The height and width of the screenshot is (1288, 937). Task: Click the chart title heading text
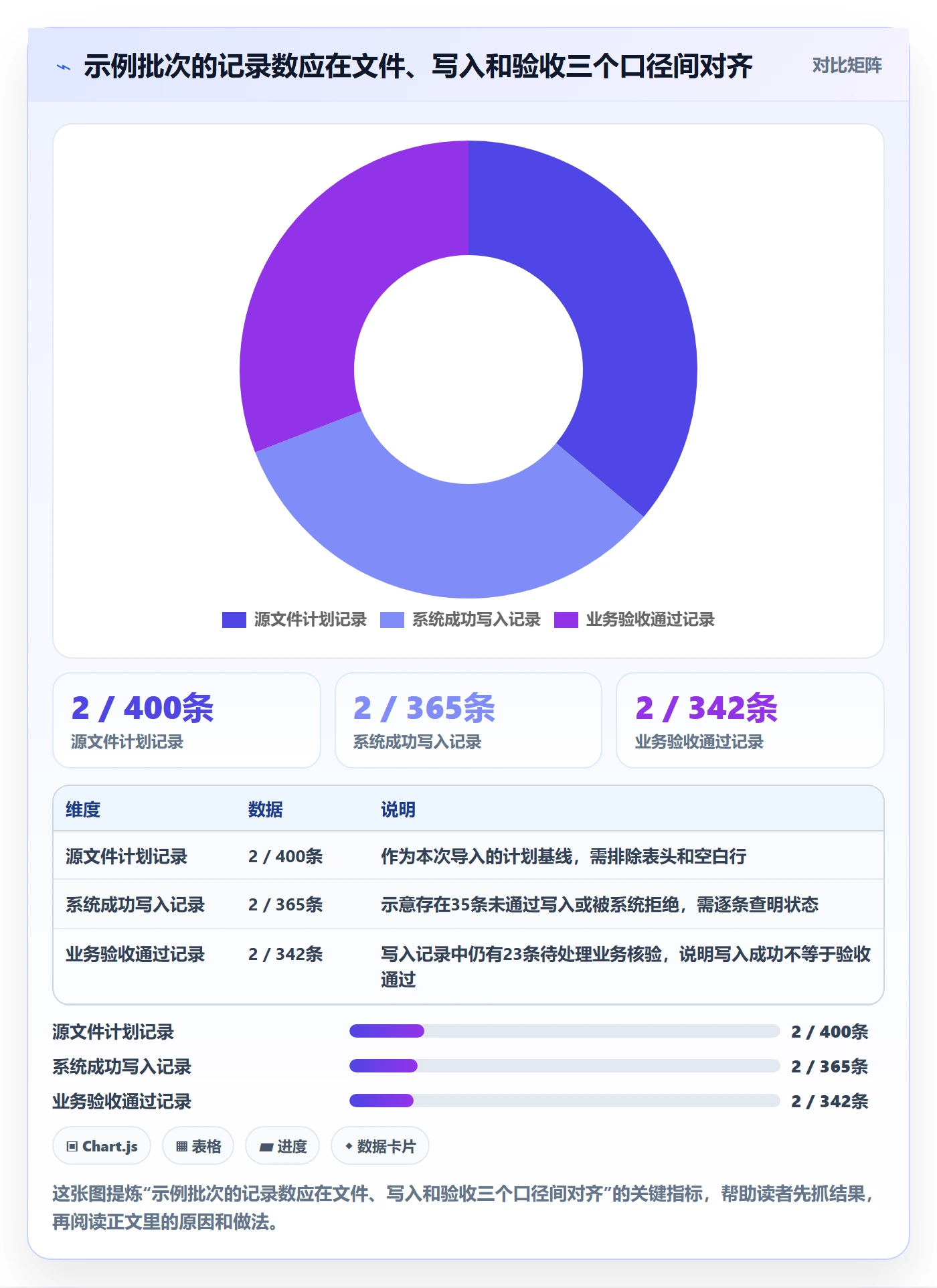[x=418, y=66]
